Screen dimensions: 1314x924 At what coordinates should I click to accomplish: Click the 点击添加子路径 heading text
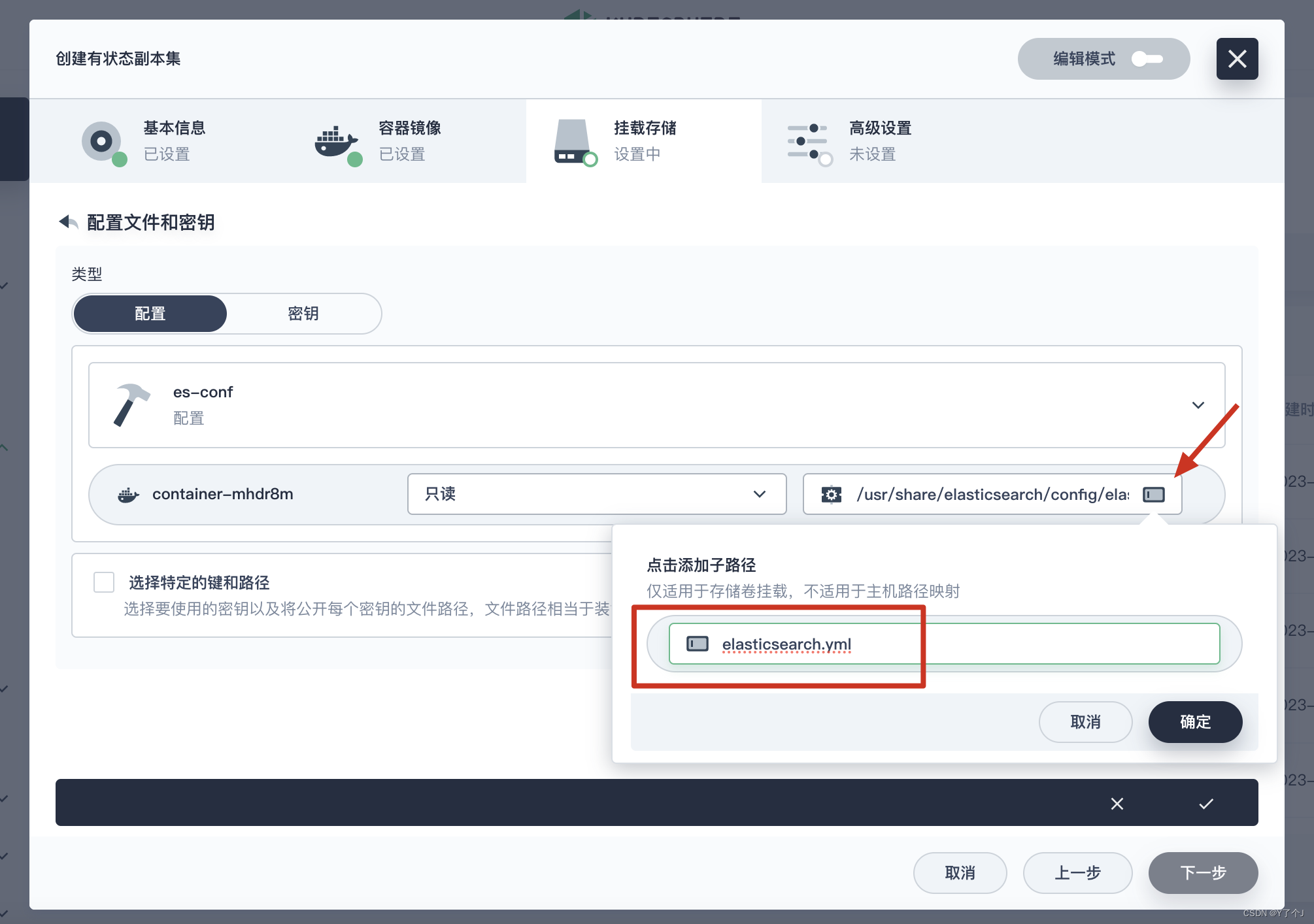point(701,565)
